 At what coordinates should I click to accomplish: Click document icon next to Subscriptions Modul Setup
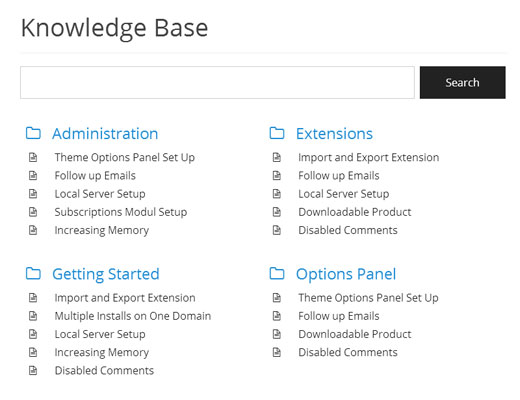coord(33,212)
